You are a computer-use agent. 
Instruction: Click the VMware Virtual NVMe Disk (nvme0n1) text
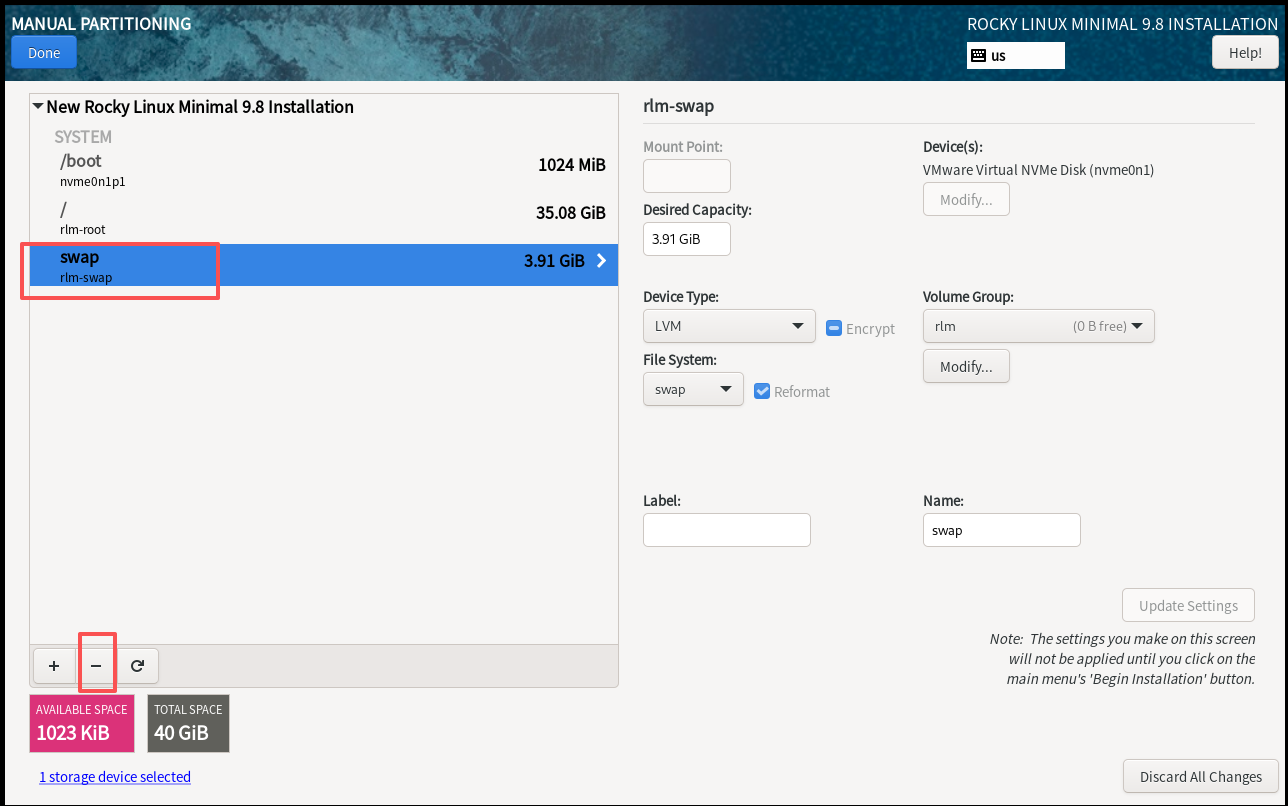pyautogui.click(x=1039, y=170)
